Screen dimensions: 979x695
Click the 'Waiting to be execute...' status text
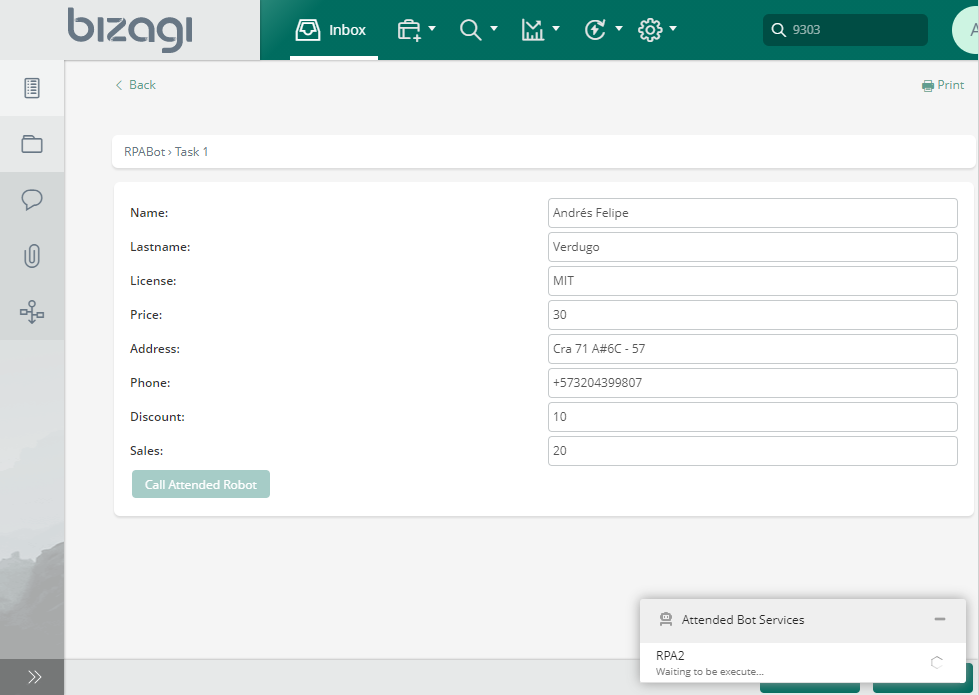709,672
